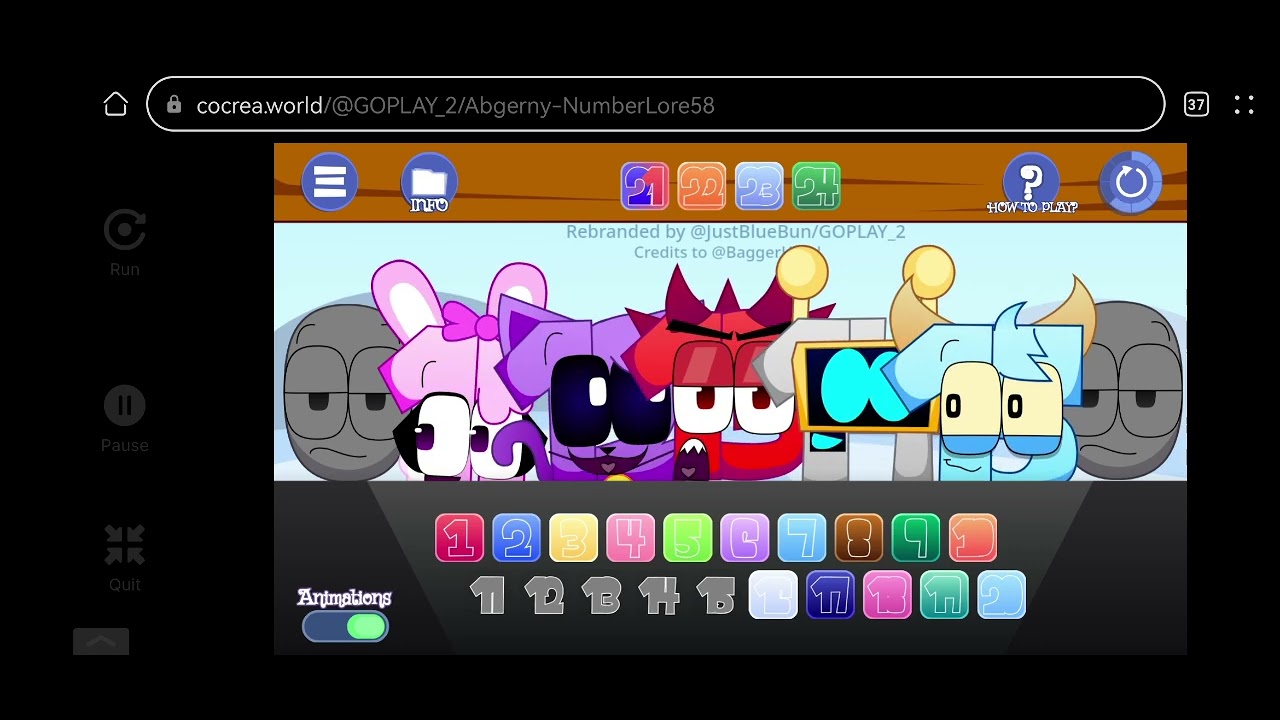Pick the light blue number 7 tile
Viewport: 1280px width, 720px height.
[x=802, y=538]
